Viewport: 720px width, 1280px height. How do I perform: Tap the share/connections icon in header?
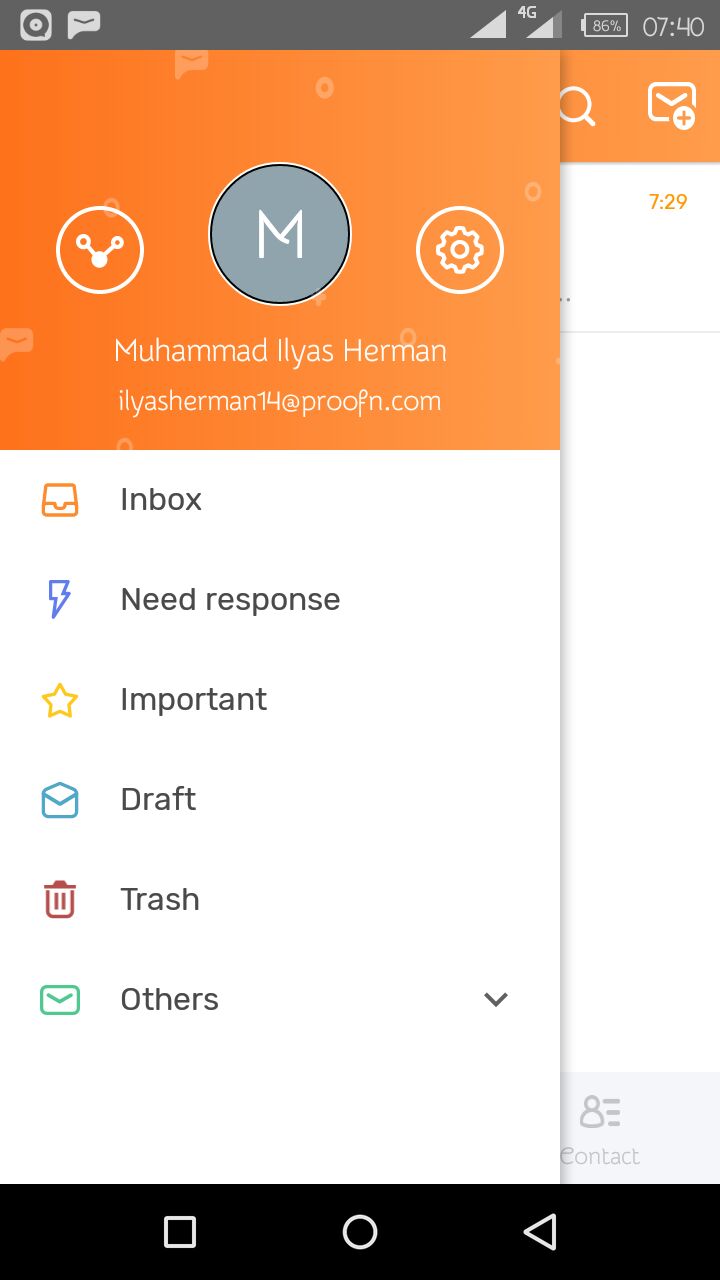point(100,249)
